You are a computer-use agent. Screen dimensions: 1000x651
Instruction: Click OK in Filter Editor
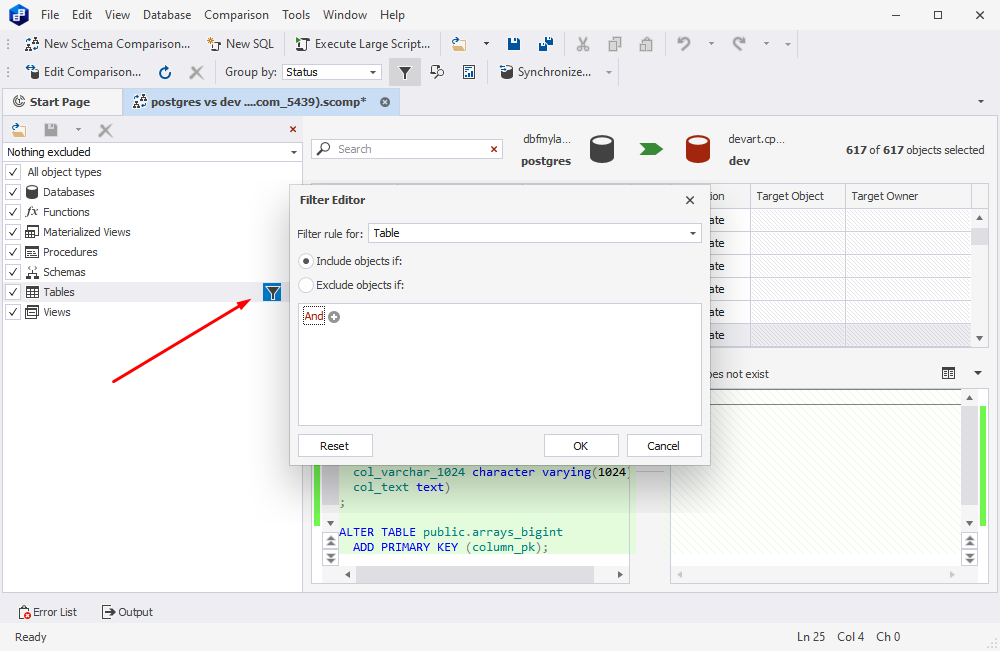click(x=581, y=446)
